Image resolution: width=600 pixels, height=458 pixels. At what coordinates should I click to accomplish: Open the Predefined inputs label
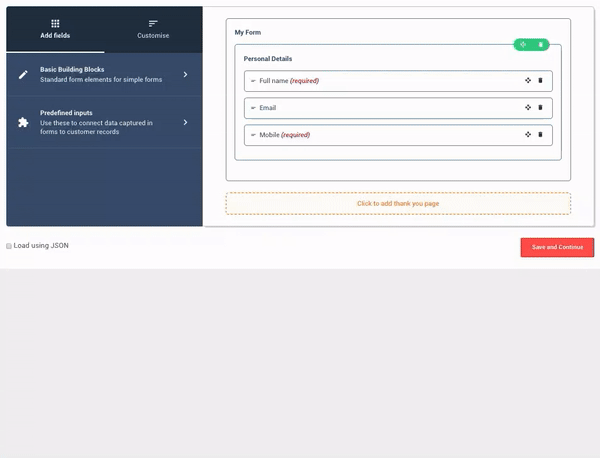pos(66,113)
